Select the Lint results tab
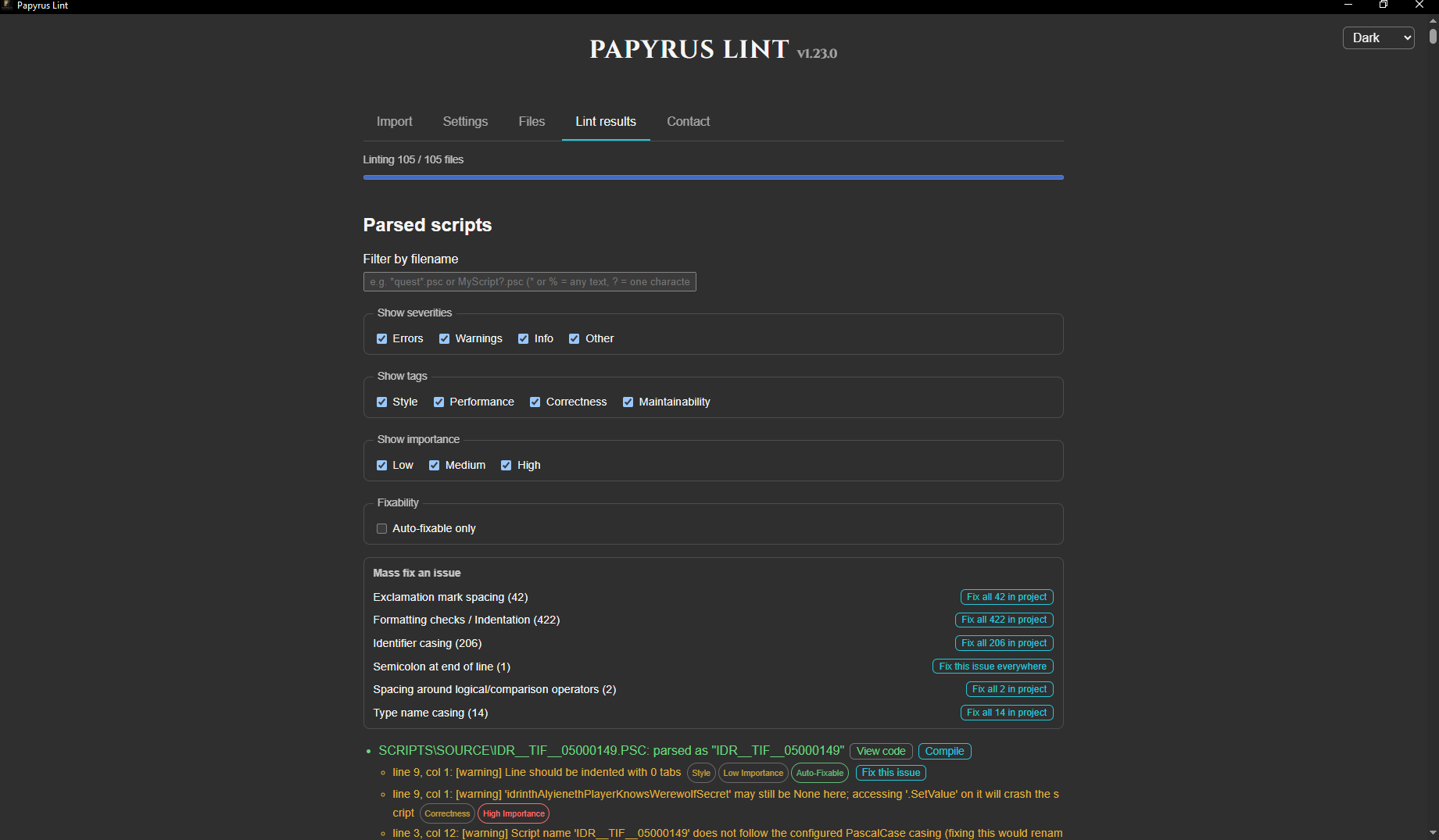The image size is (1439, 840). (x=606, y=121)
